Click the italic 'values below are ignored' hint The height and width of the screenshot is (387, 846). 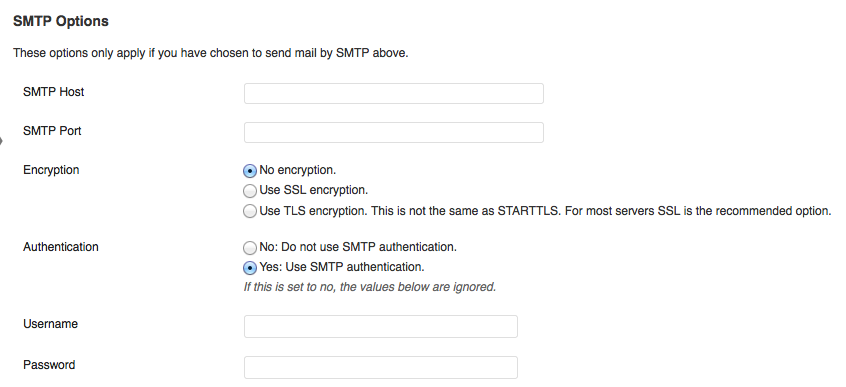pyautogui.click(x=370, y=287)
